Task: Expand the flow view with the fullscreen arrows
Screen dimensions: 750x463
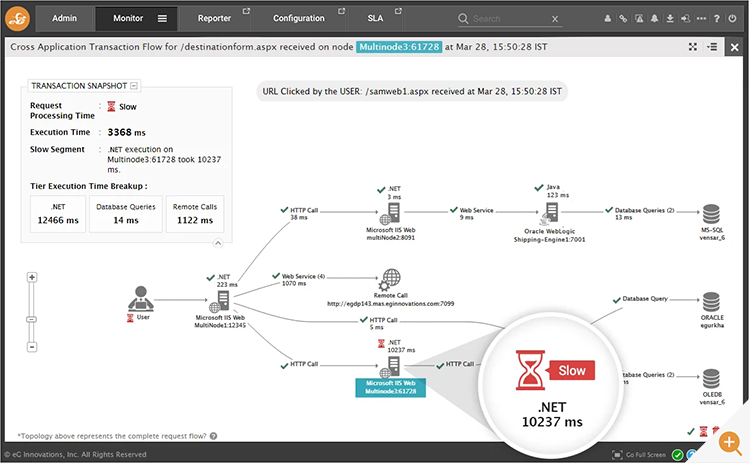Action: click(693, 47)
